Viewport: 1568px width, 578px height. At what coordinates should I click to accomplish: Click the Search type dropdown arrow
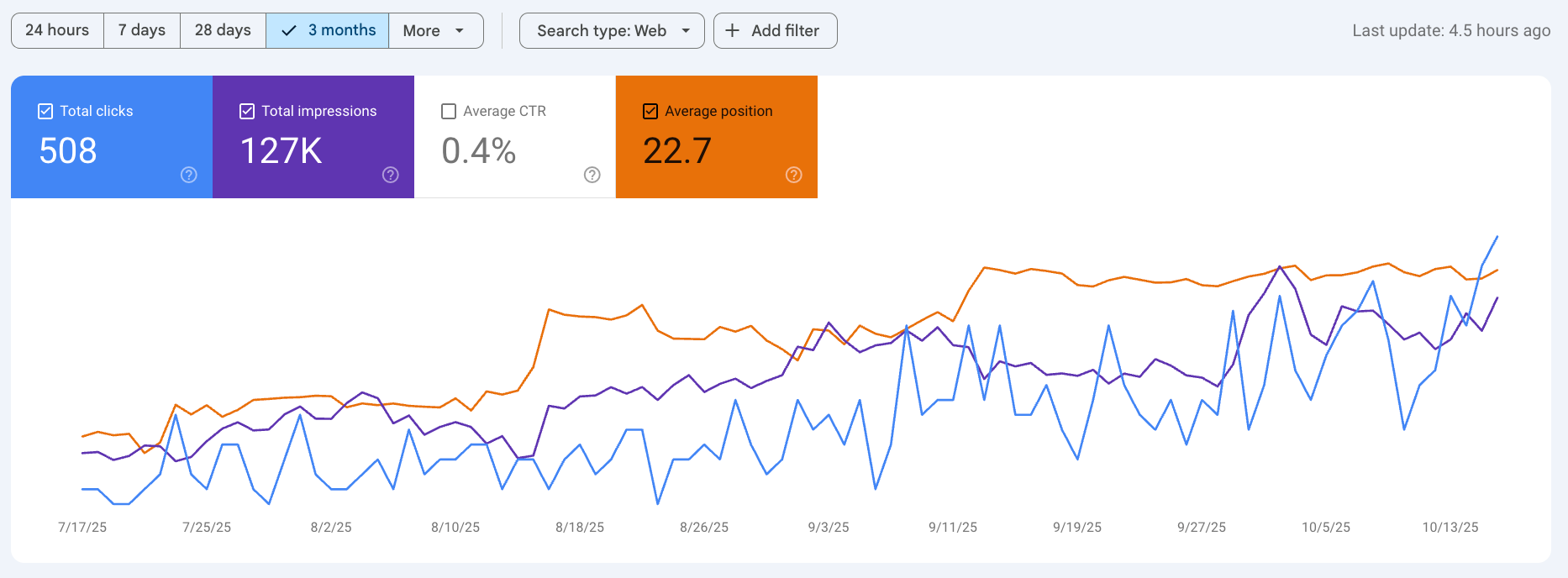687,31
